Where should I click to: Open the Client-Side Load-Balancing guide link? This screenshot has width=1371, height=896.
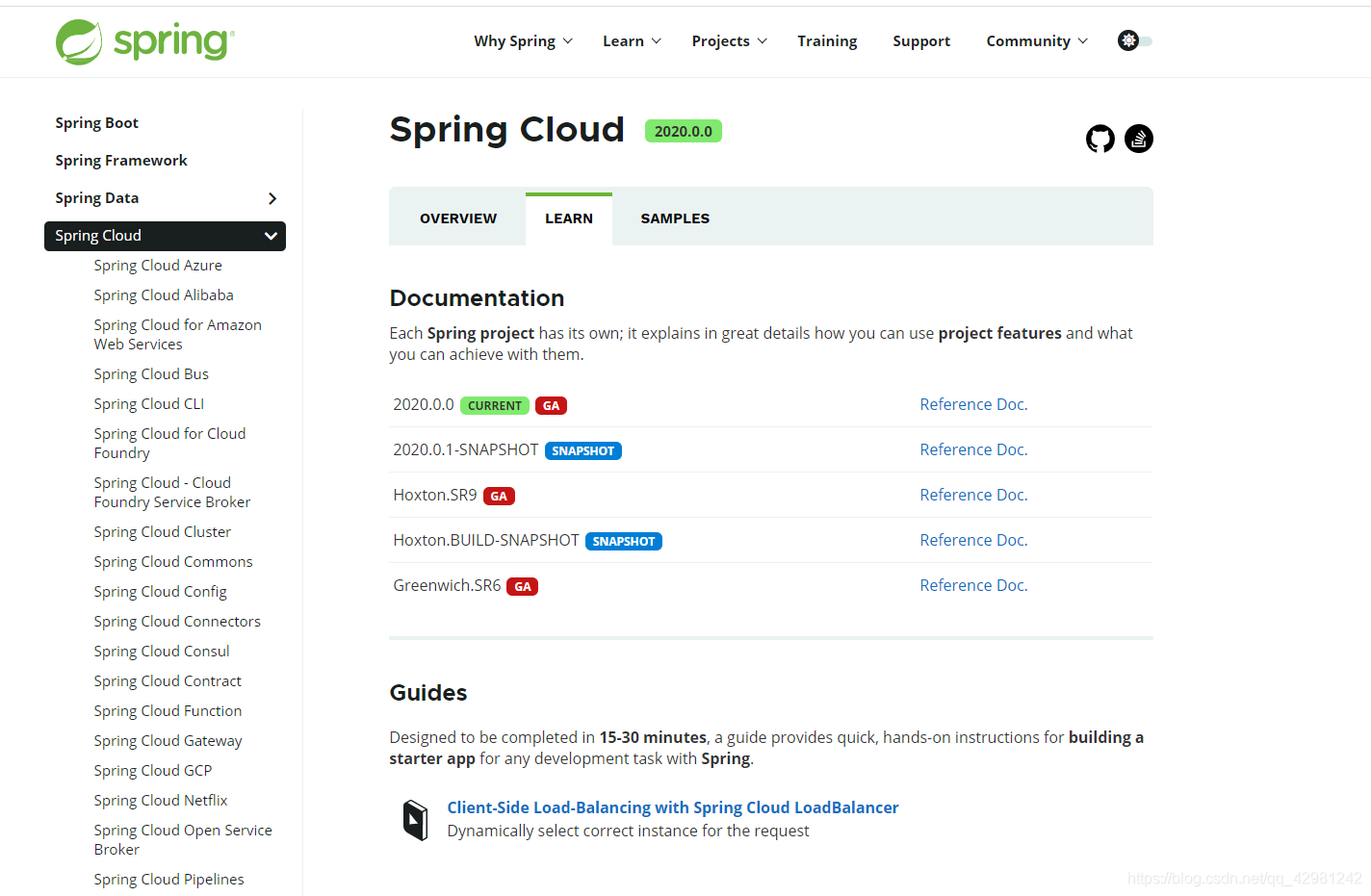(672, 807)
